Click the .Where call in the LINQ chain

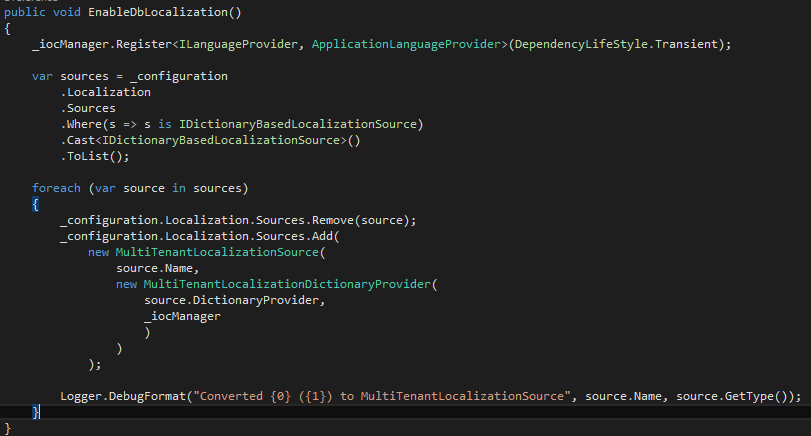[81, 124]
